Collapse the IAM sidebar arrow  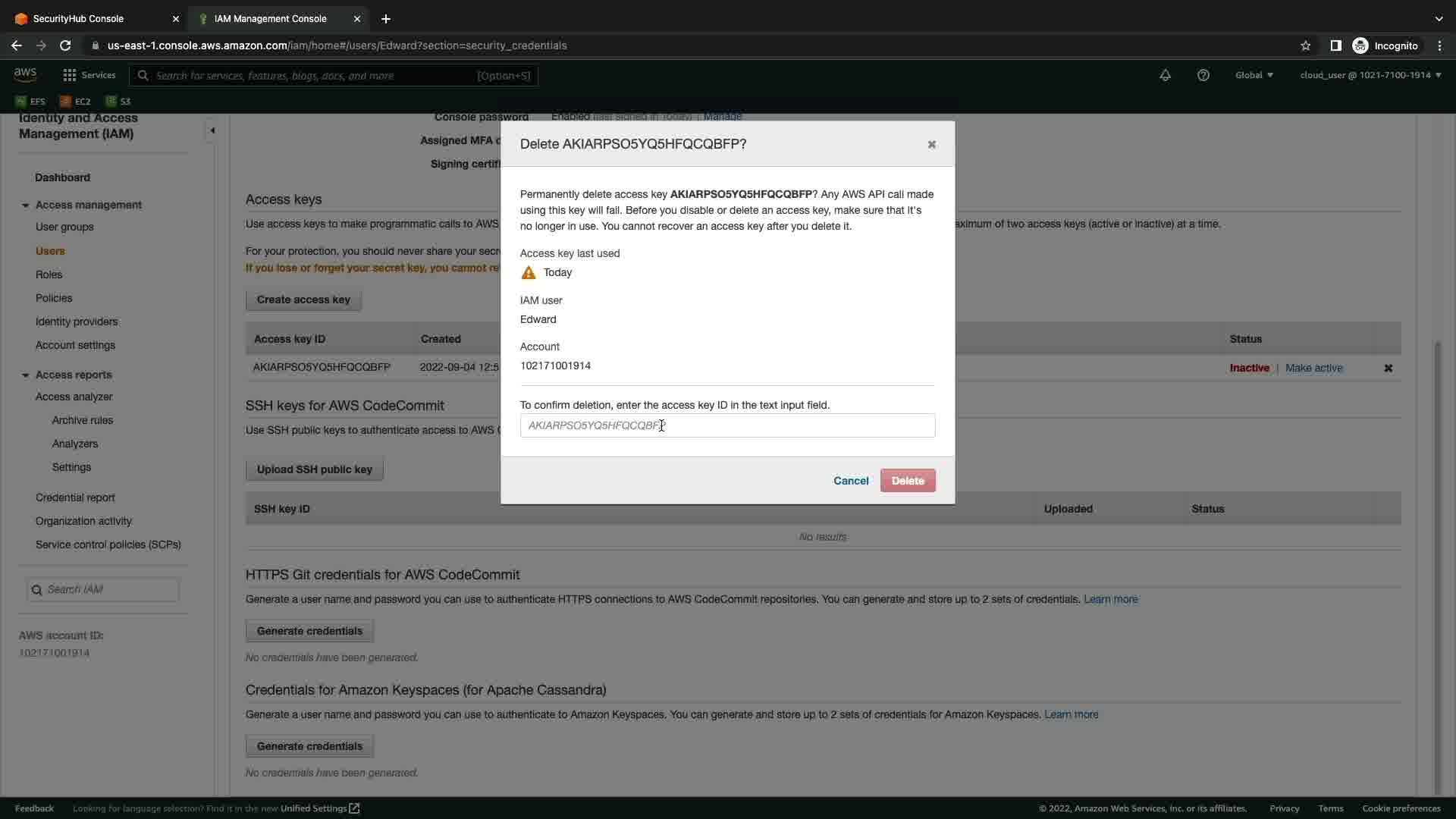pos(212,130)
